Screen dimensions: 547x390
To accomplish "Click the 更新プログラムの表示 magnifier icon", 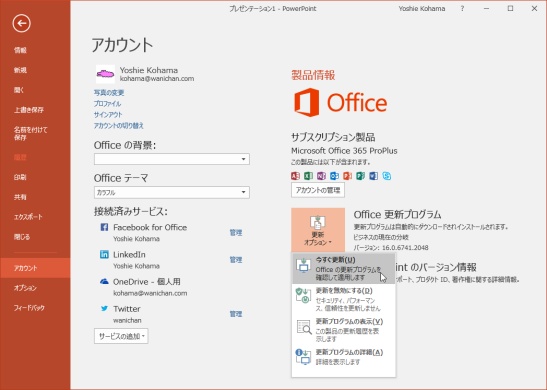I will 304,327.
